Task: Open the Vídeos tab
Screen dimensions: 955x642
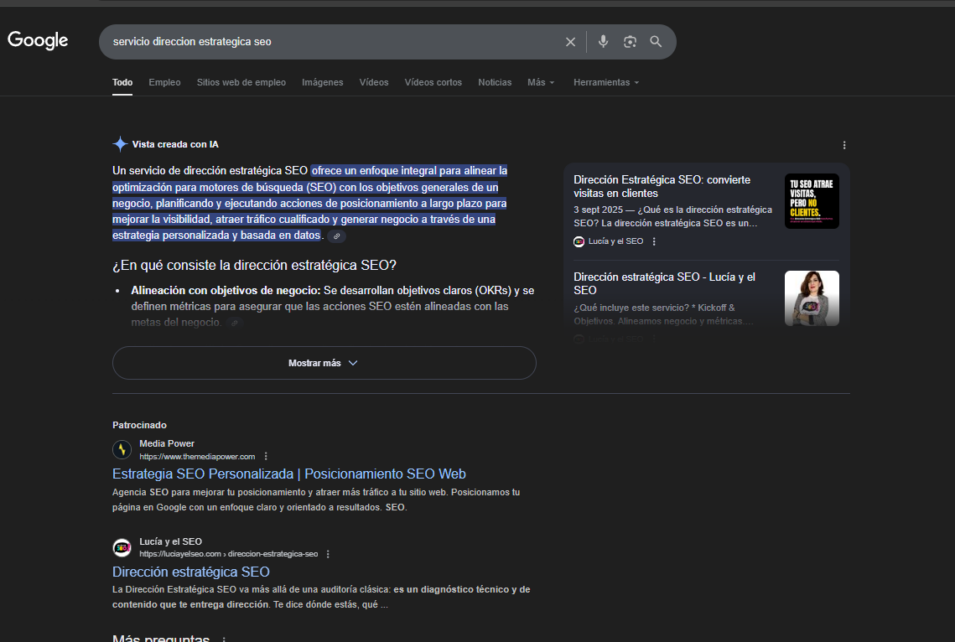Action: (x=374, y=82)
